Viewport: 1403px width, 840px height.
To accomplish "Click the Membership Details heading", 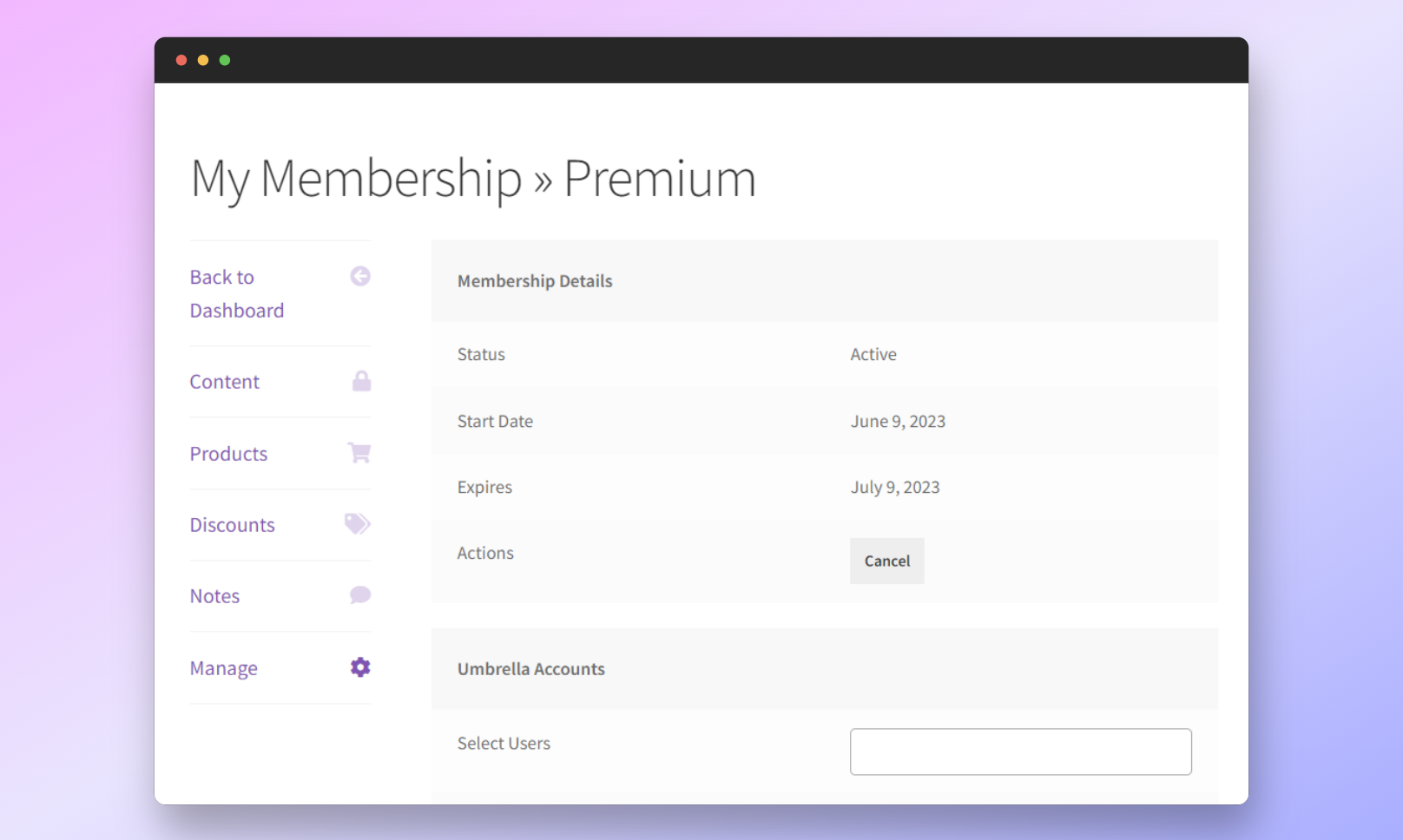I will point(535,281).
